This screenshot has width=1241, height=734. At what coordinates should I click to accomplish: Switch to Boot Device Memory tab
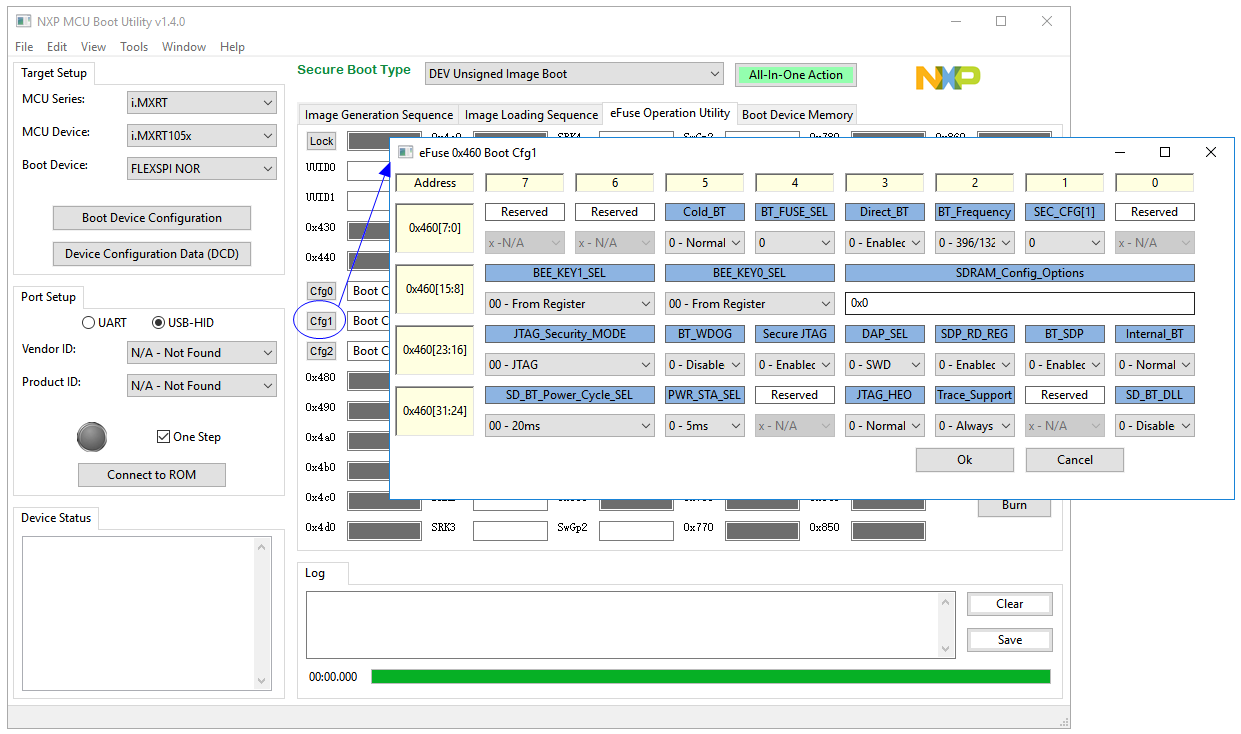[797, 115]
